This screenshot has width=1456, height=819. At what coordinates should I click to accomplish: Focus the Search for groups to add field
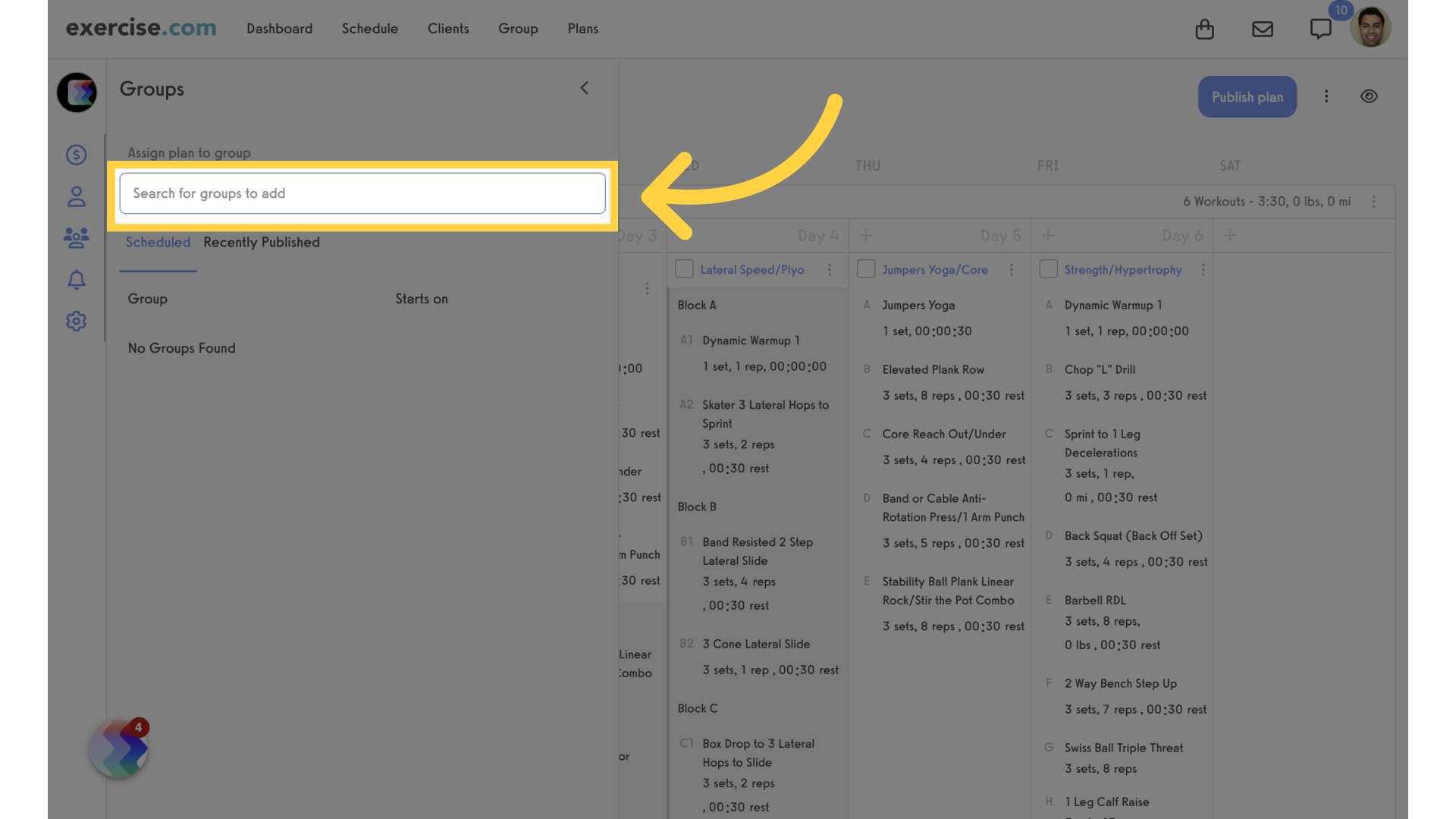point(362,193)
